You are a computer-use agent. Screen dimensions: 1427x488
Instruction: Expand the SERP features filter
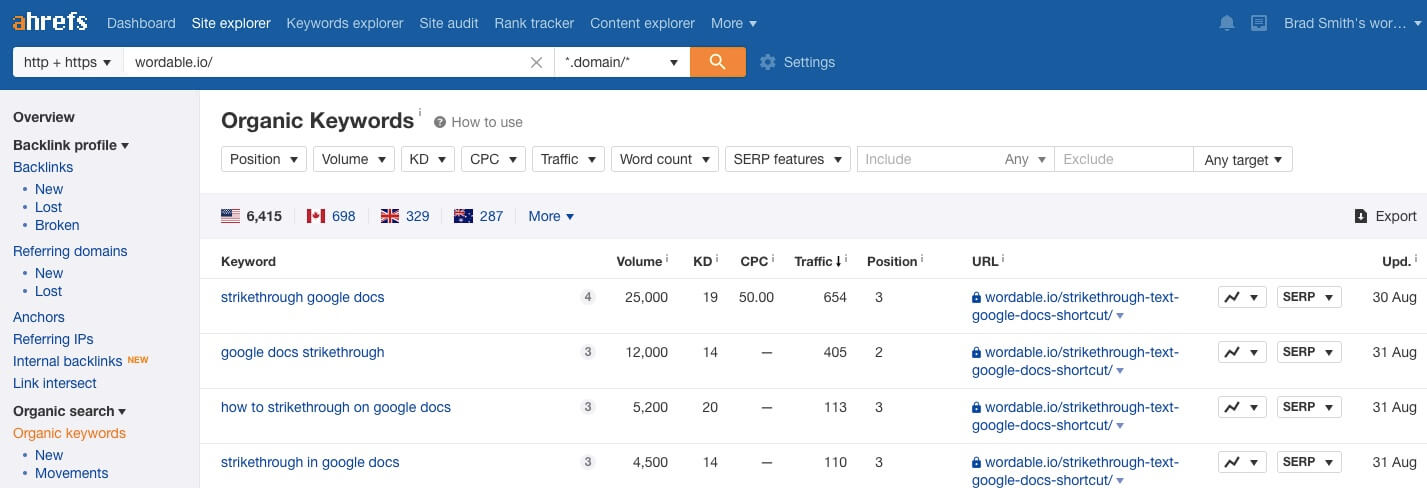click(787, 159)
